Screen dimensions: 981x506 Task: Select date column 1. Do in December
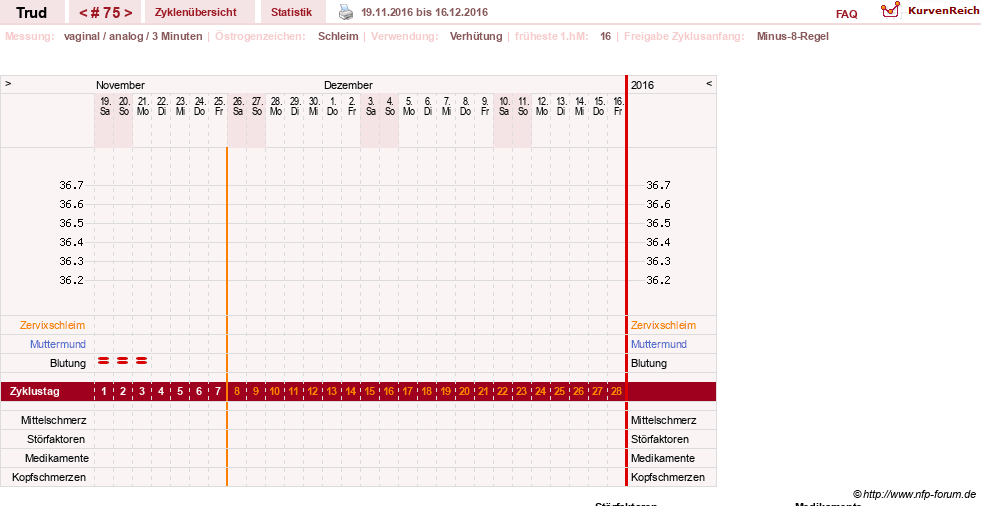333,106
